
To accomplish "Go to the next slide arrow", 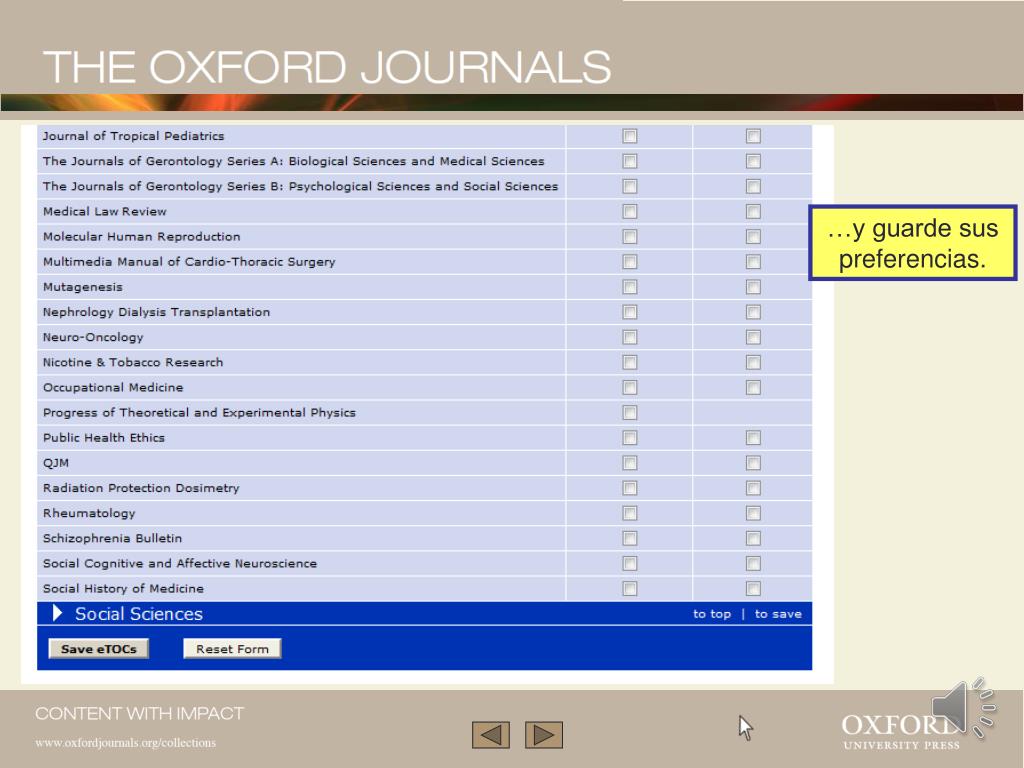I will pyautogui.click(x=544, y=735).
